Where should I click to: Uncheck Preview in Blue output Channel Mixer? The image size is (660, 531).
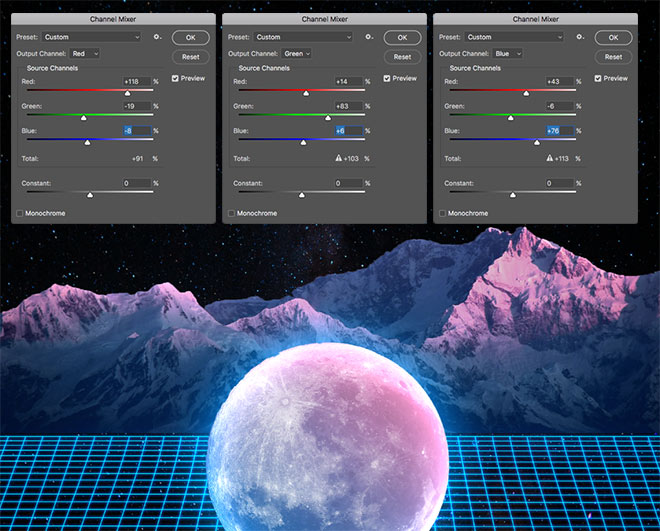click(x=598, y=78)
